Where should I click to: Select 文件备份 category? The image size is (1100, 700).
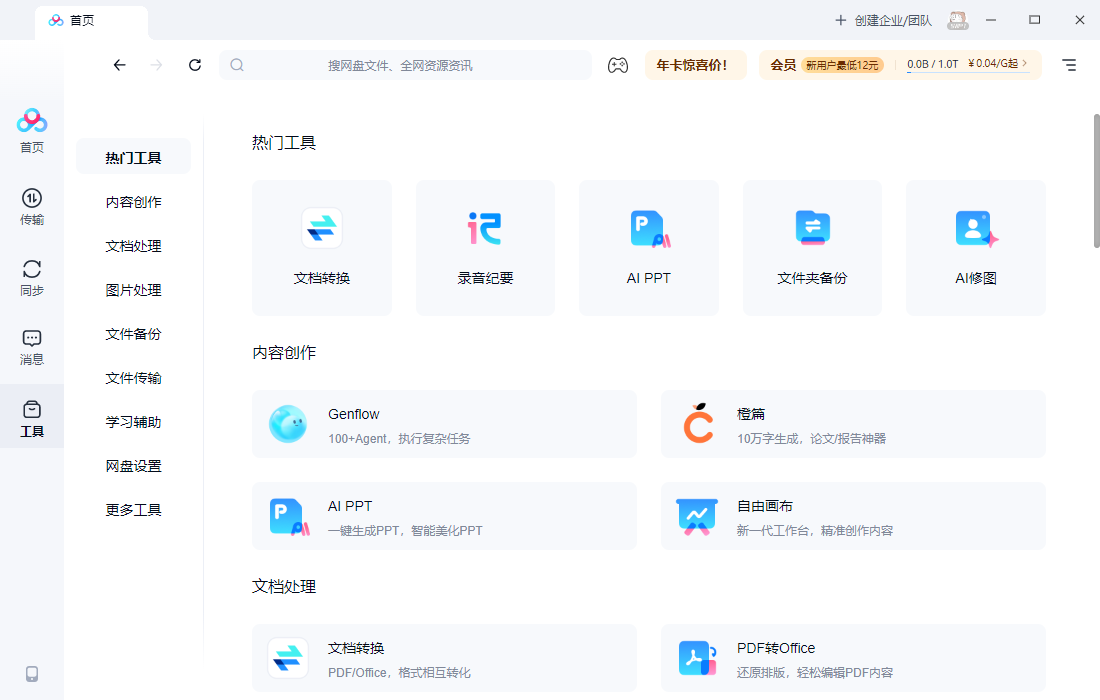pyautogui.click(x=133, y=334)
